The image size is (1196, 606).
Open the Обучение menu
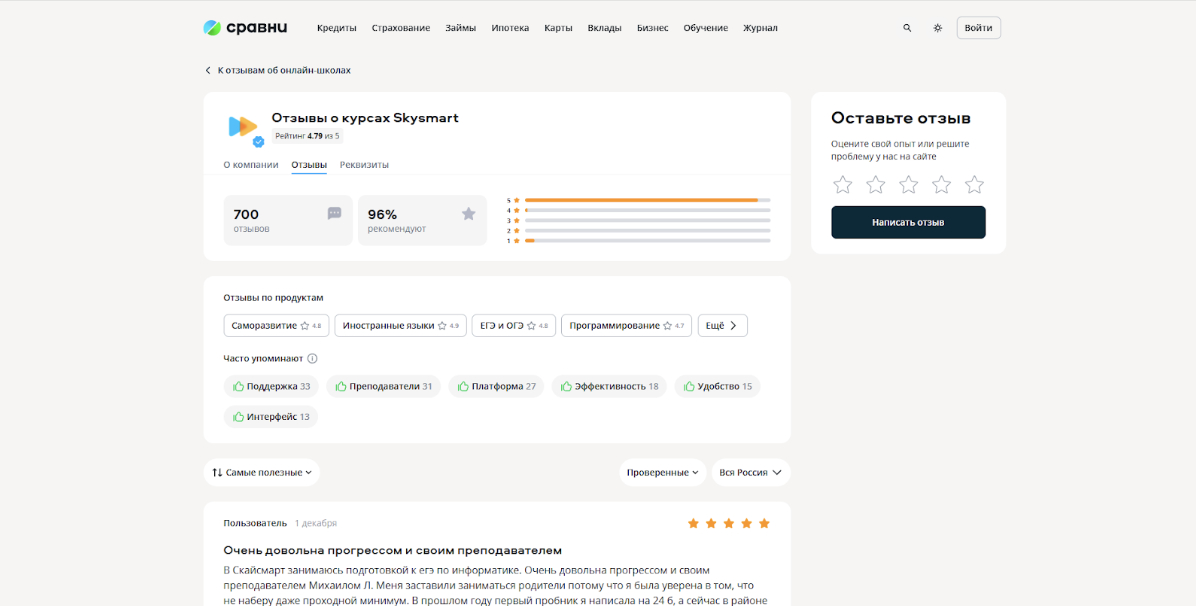click(706, 28)
